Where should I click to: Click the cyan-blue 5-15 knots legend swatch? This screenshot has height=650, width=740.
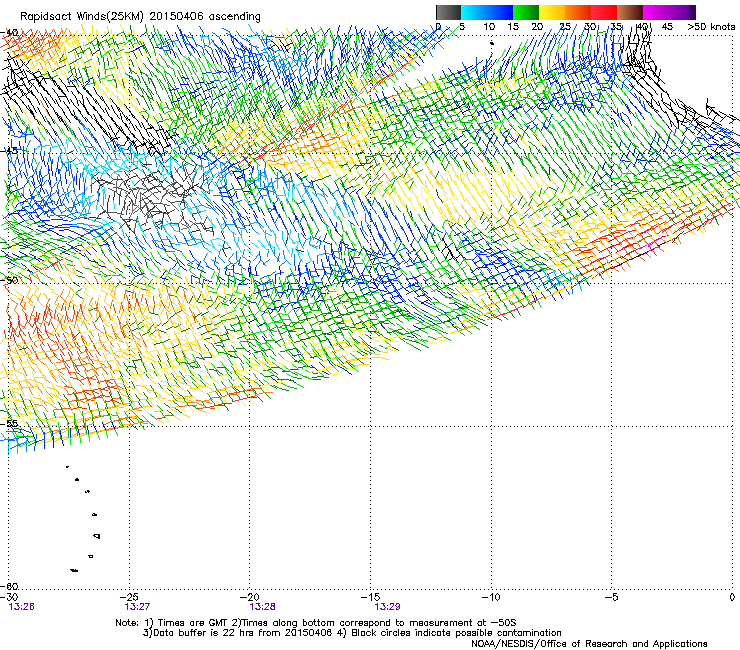point(487,12)
